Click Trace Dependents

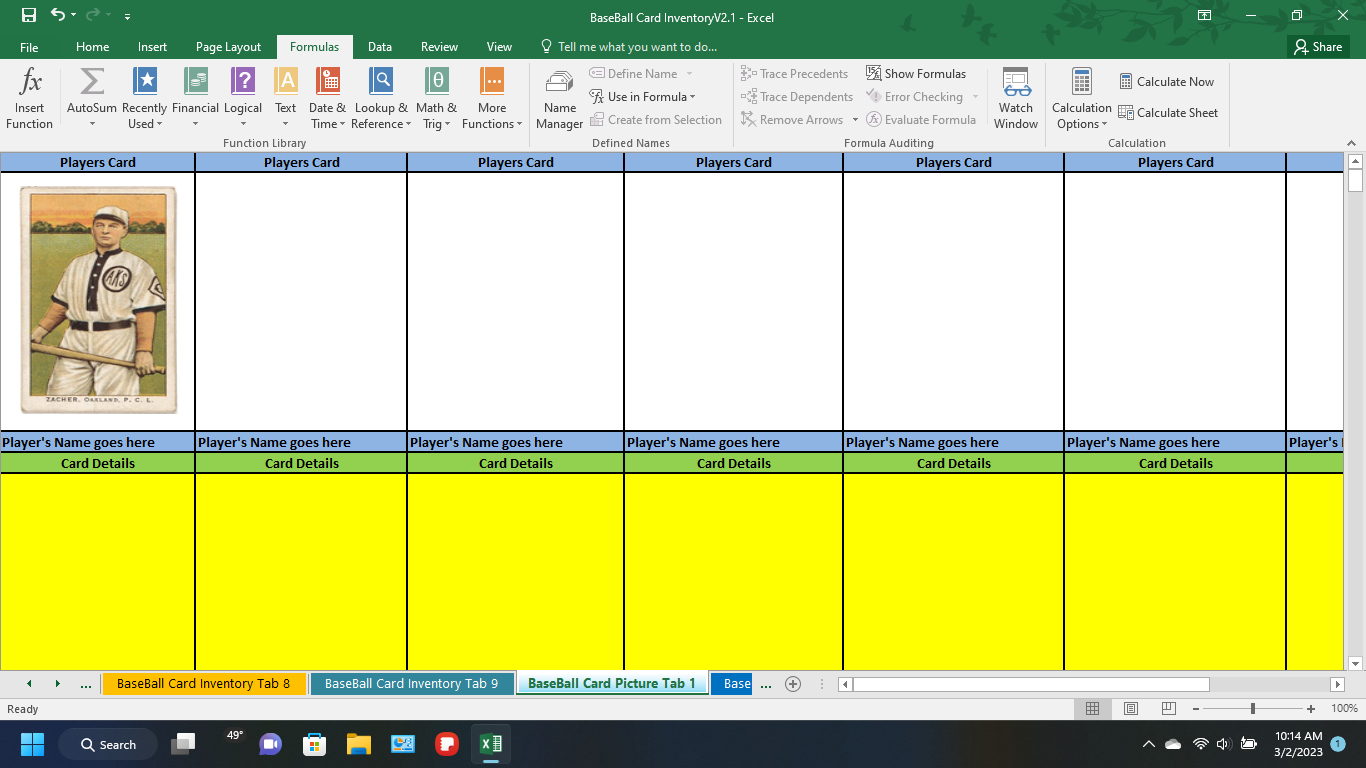pos(797,97)
